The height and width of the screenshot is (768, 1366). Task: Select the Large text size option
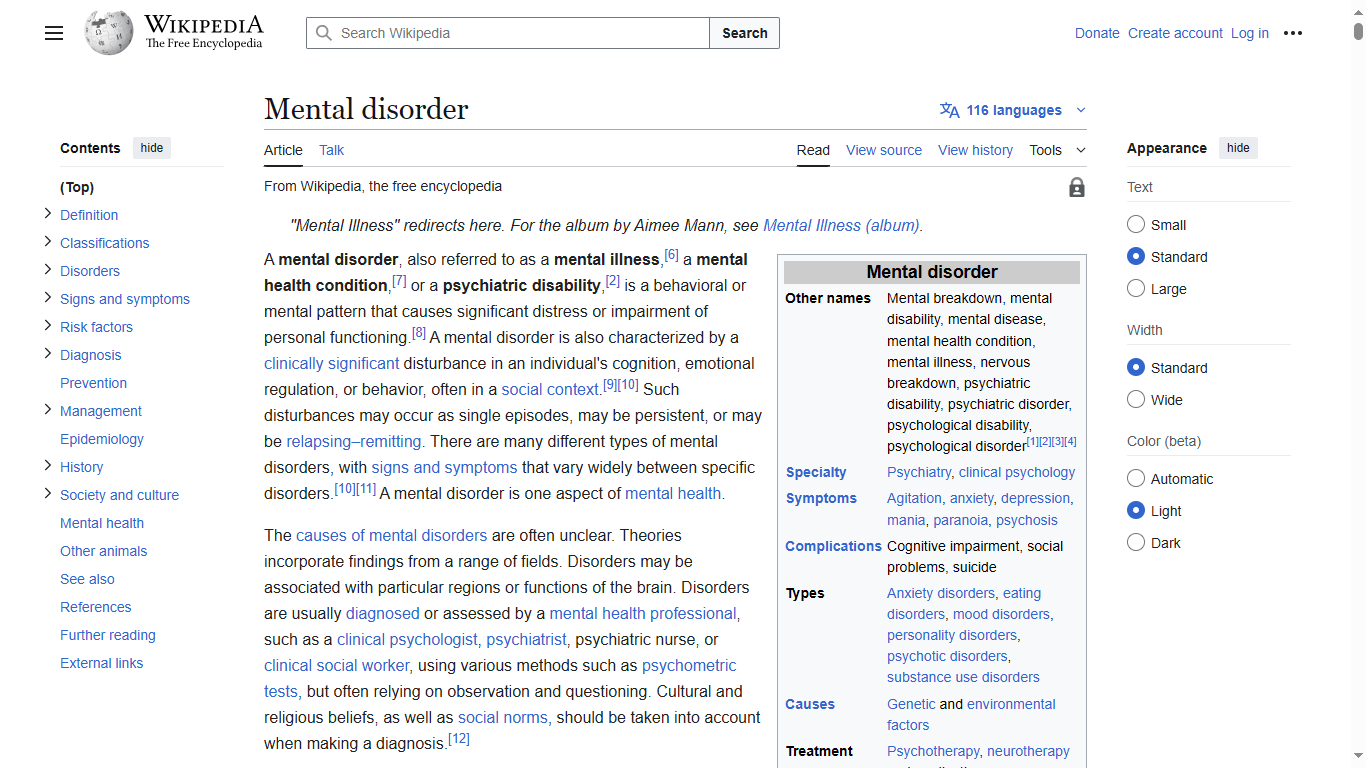click(x=1136, y=289)
